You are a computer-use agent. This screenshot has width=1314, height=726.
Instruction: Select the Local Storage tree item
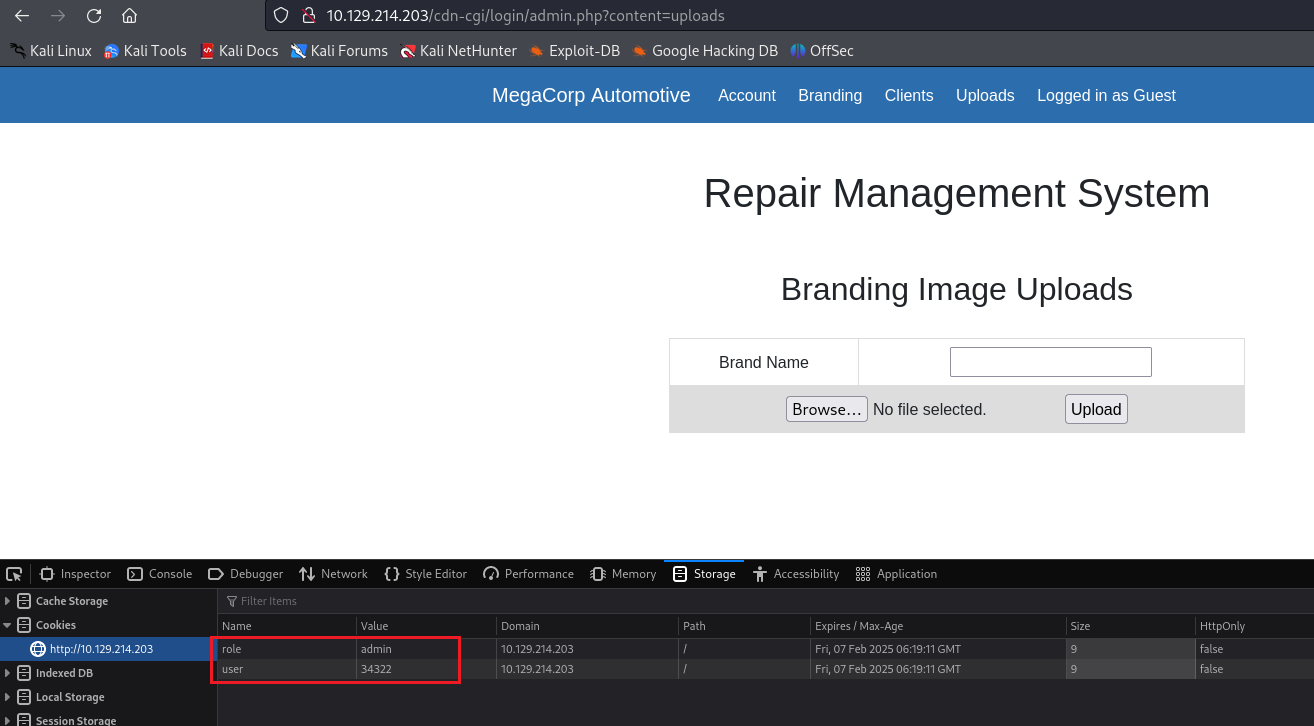(69, 697)
